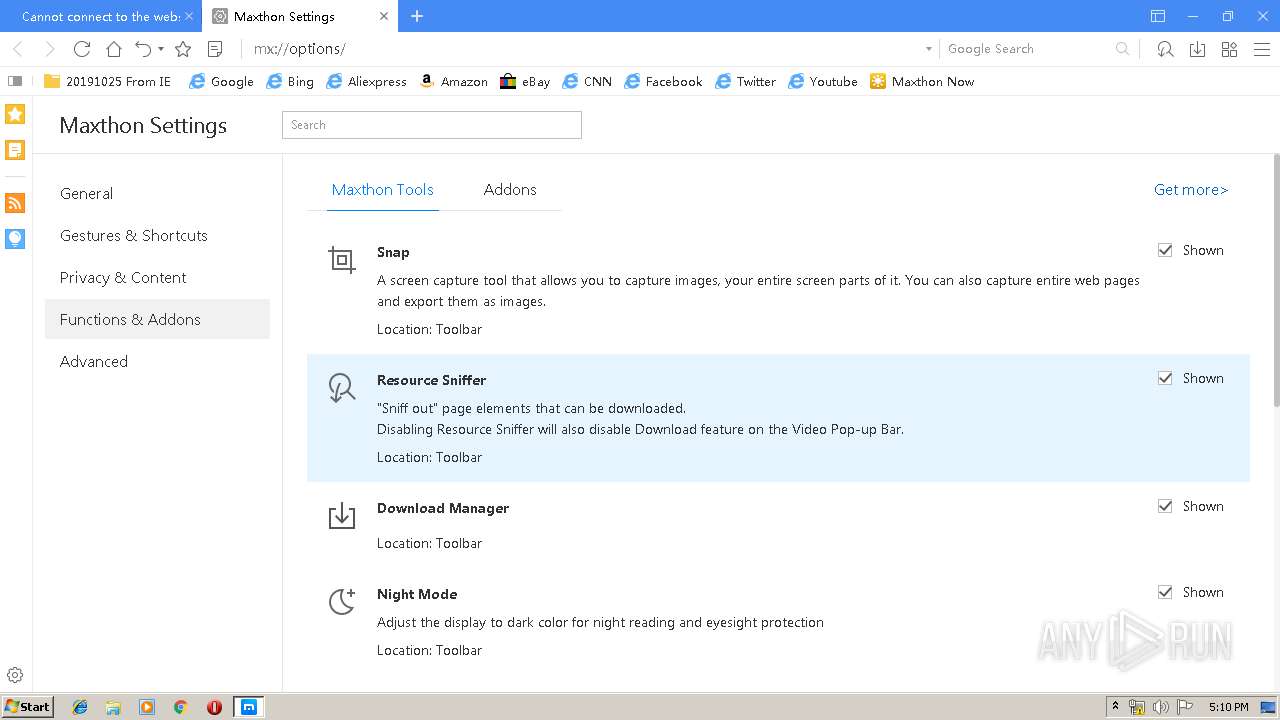This screenshot has width=1280, height=720.
Task: Uncheck Shown for Snap tool
Action: point(1165,250)
